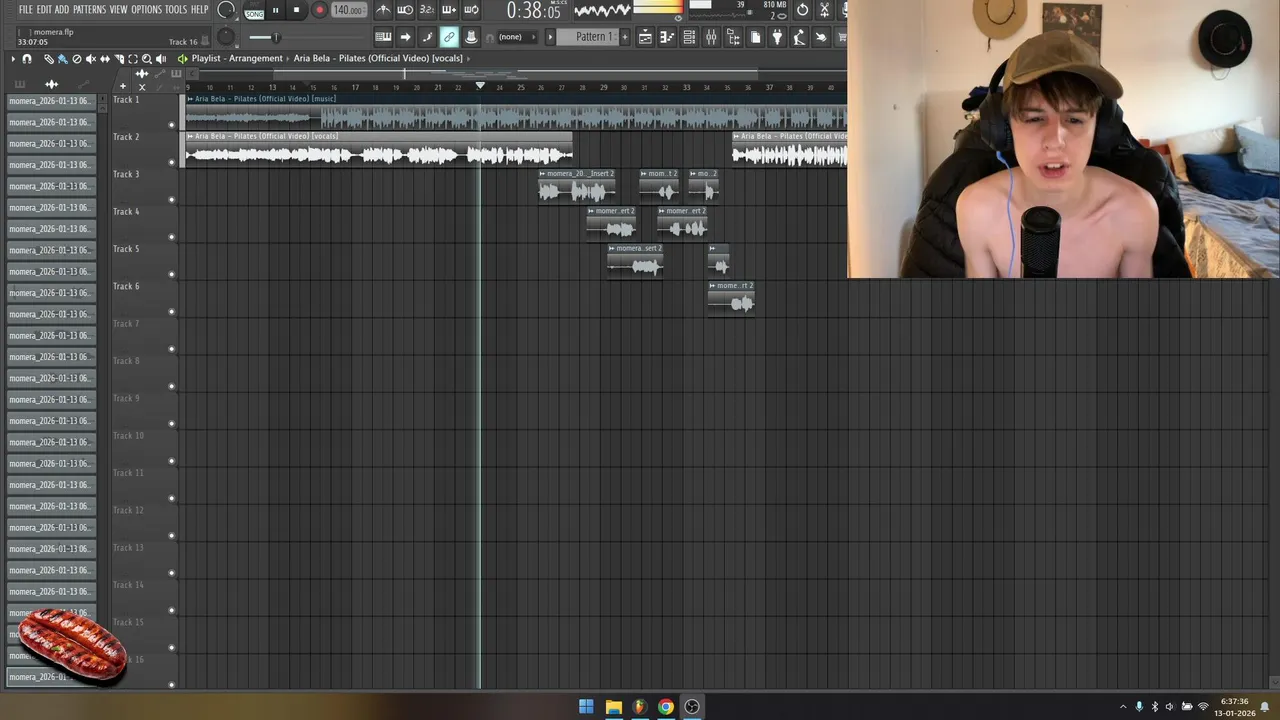The image size is (1280, 720).
Task: Open the ADD menu
Action: coord(62,10)
